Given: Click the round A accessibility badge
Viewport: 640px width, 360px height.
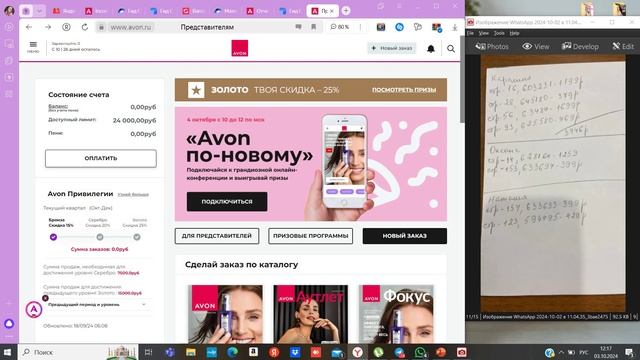Looking at the screenshot, I should [34, 309].
